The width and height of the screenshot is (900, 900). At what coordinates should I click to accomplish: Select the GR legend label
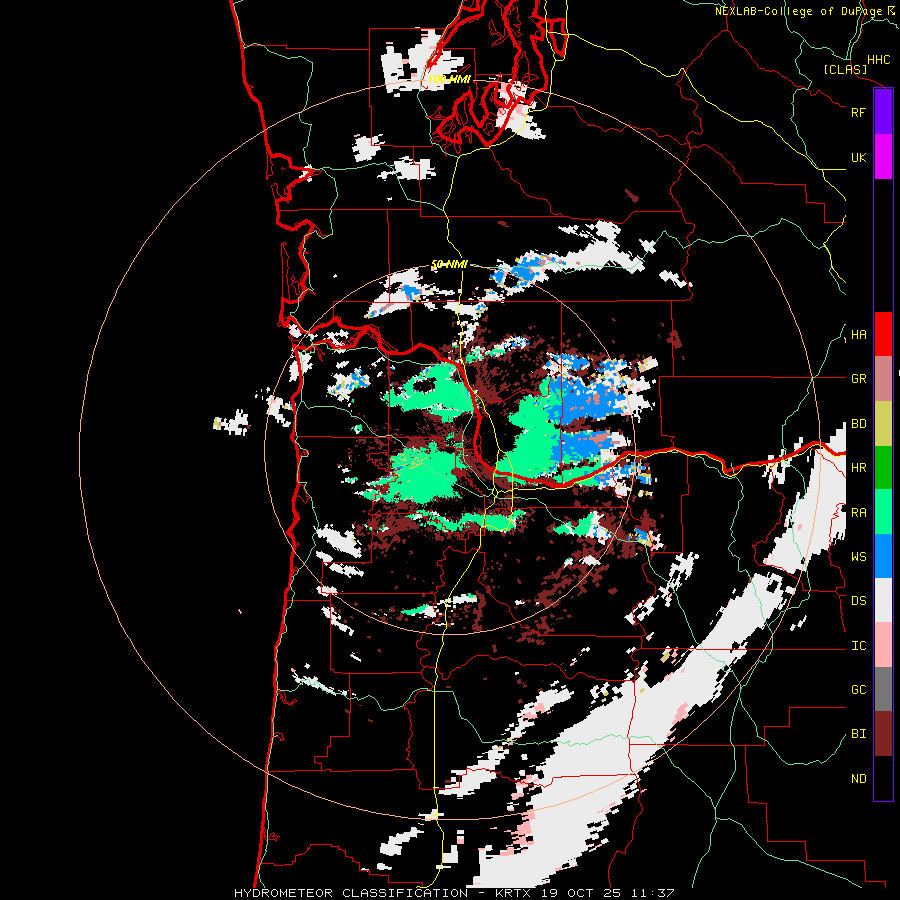click(859, 379)
